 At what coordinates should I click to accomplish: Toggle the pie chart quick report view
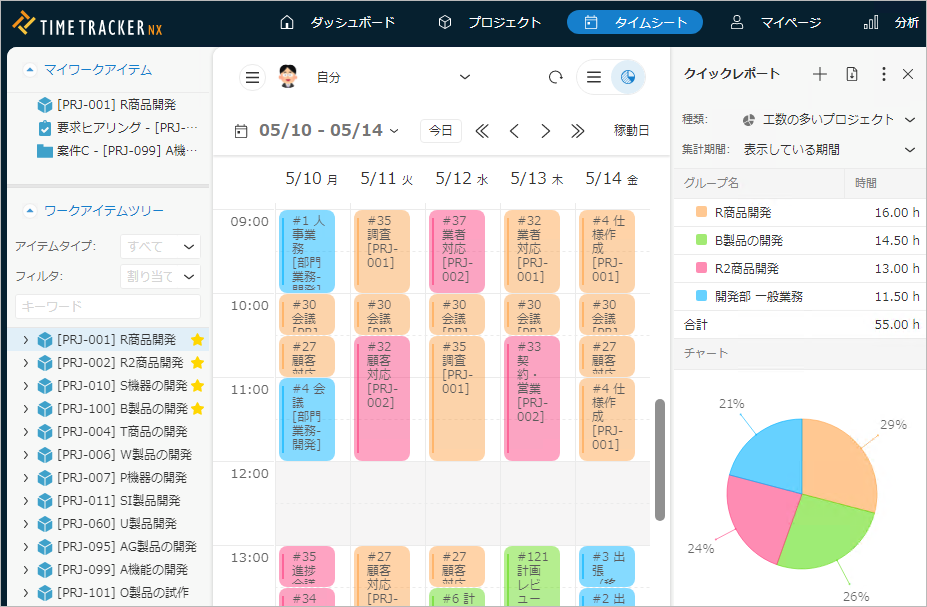click(628, 77)
